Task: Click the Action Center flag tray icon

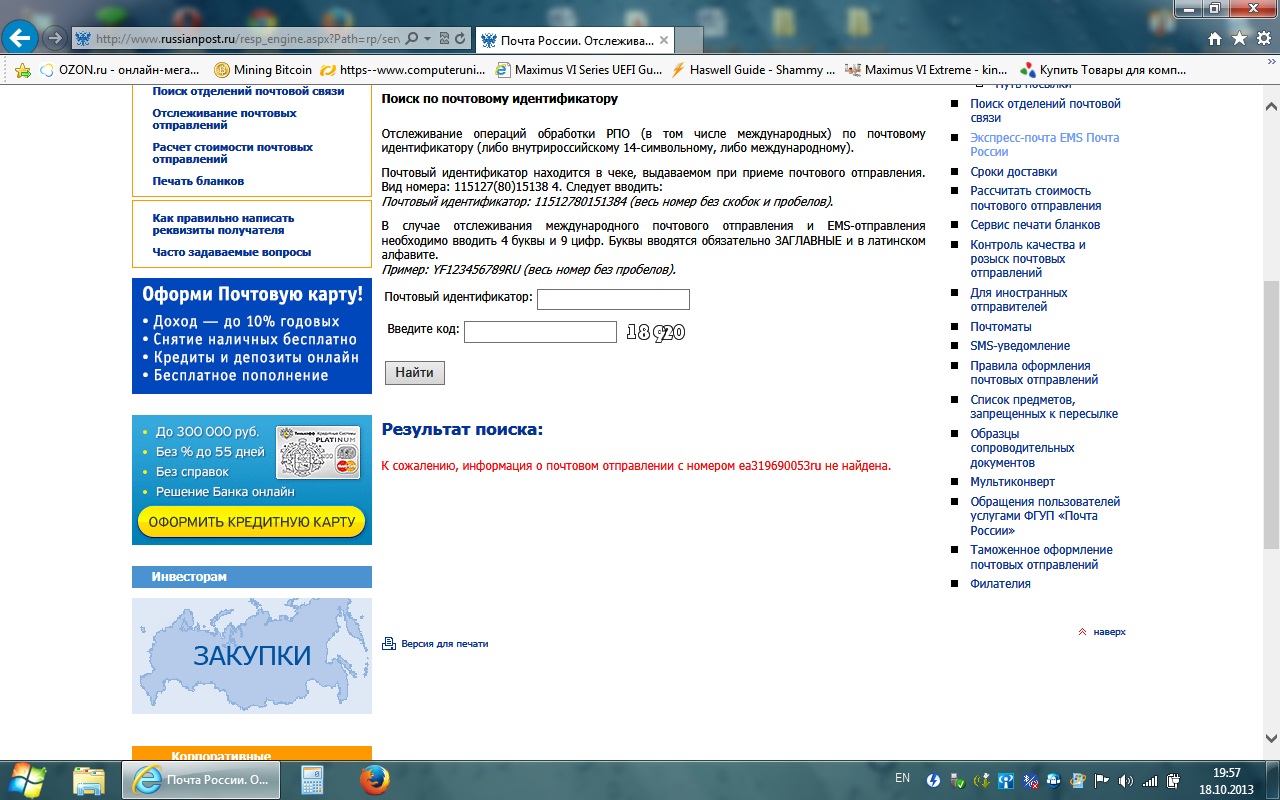Action: [x=1101, y=780]
